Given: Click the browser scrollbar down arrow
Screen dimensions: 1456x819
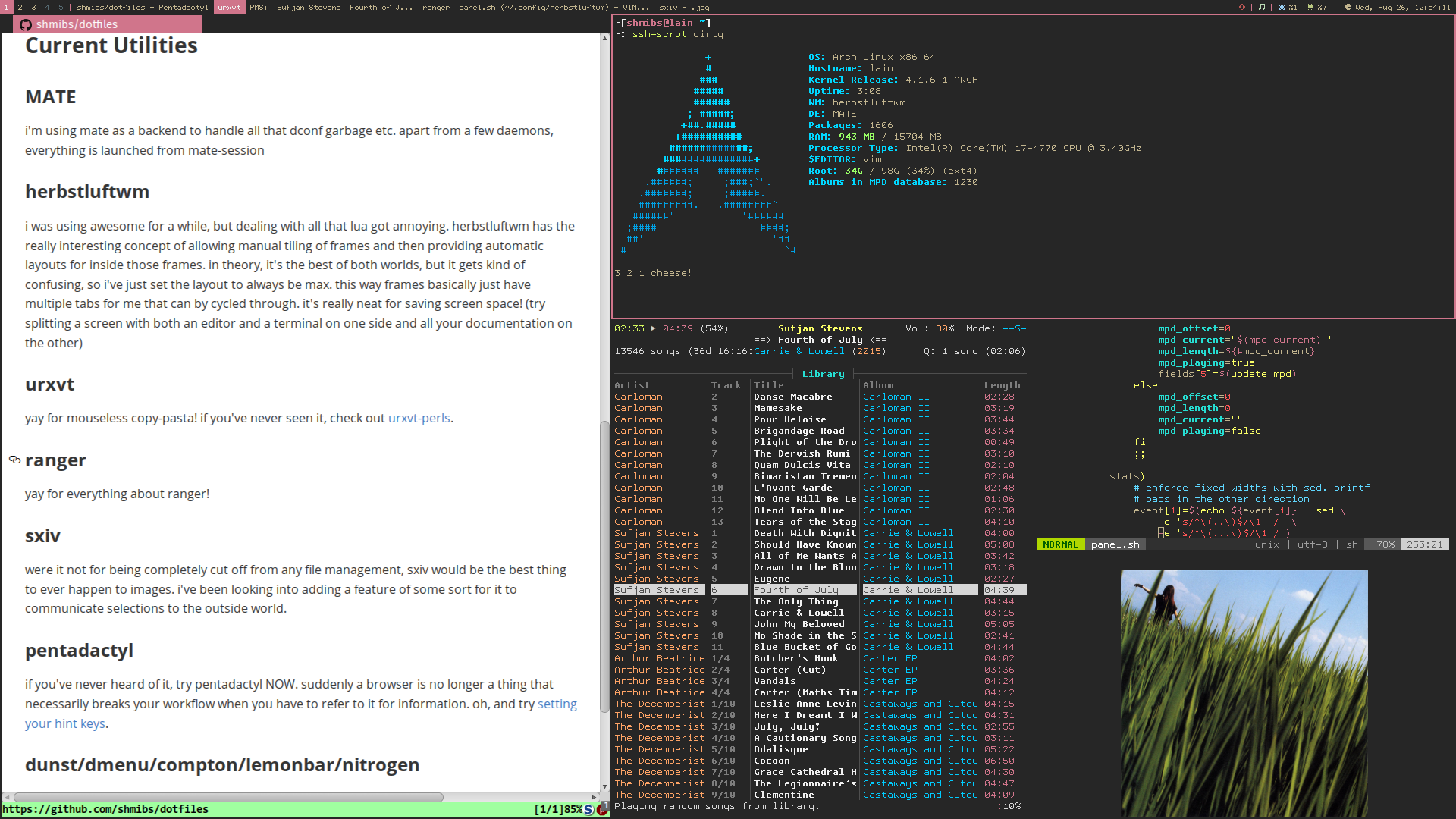Looking at the screenshot, I should coord(604,787).
